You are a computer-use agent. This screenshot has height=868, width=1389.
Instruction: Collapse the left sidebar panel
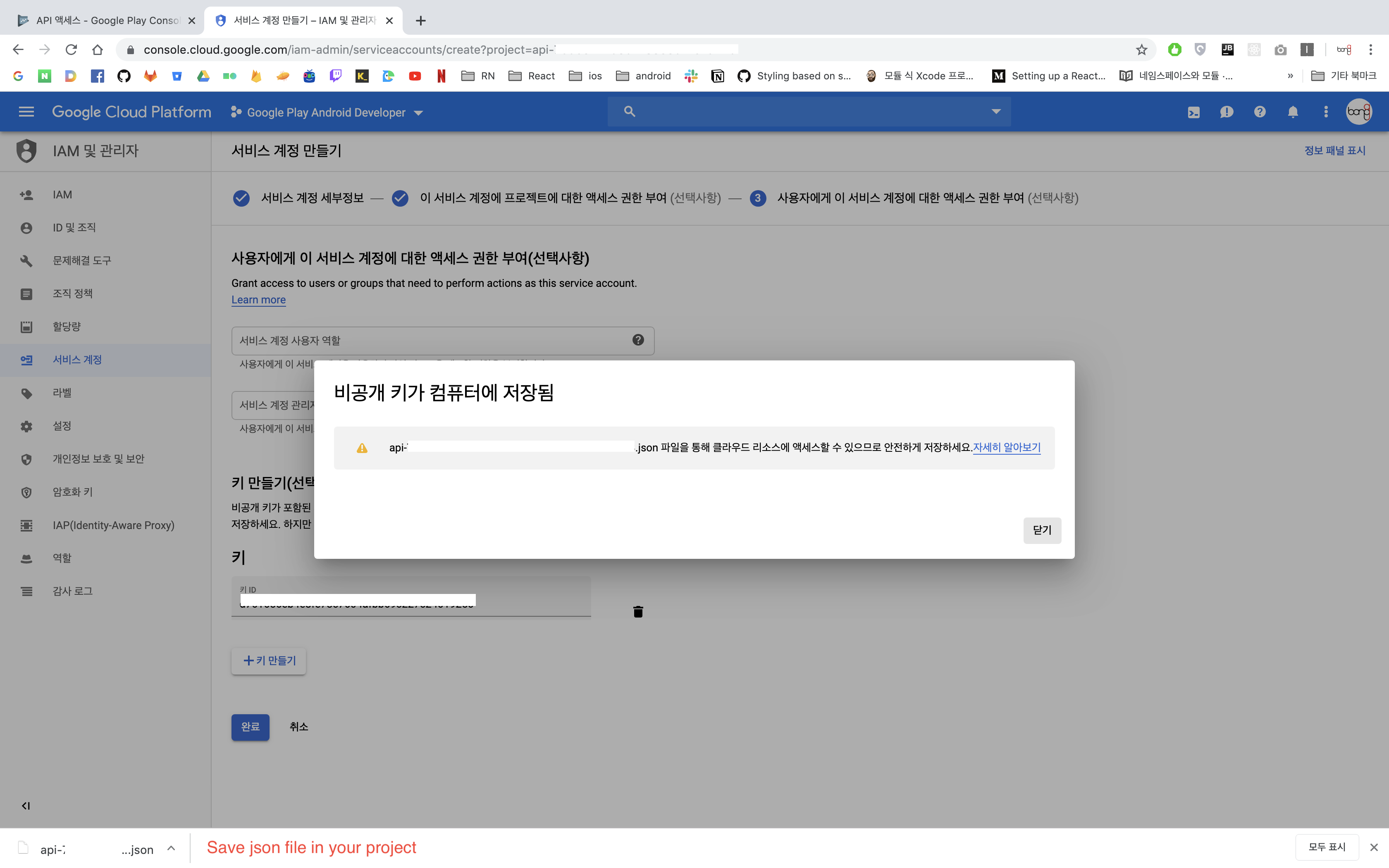[x=26, y=806]
